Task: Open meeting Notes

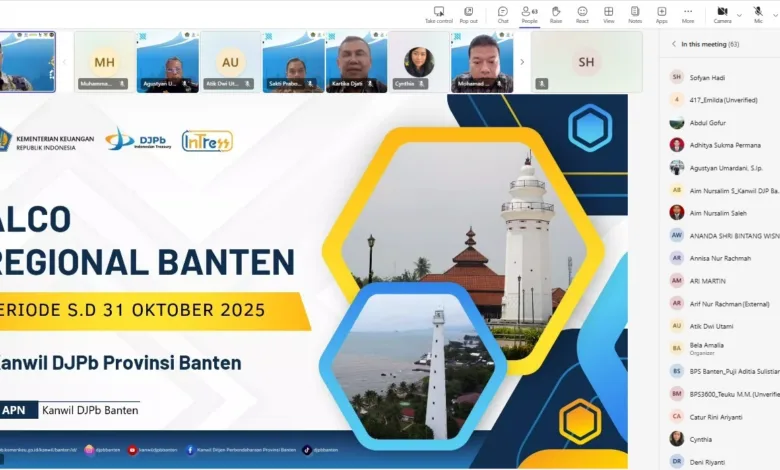Action: pyautogui.click(x=635, y=13)
